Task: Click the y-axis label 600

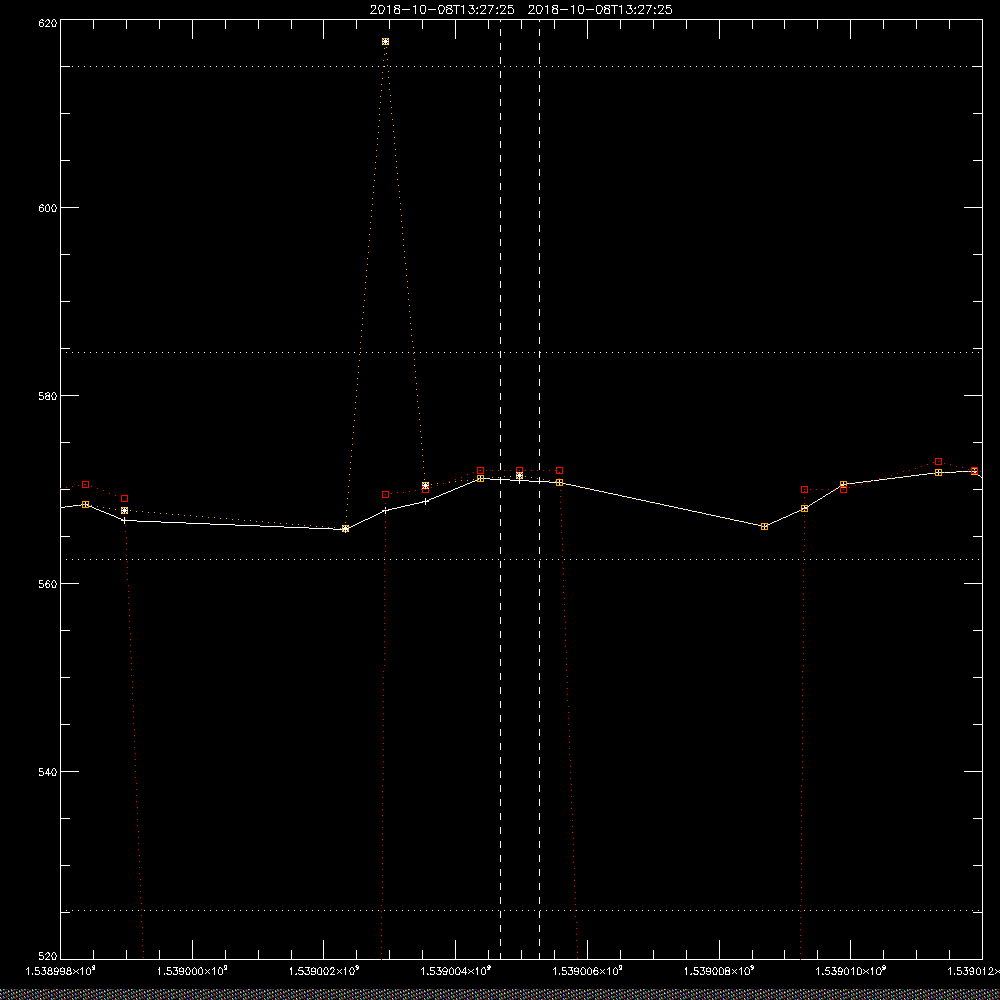Action: (x=48, y=207)
